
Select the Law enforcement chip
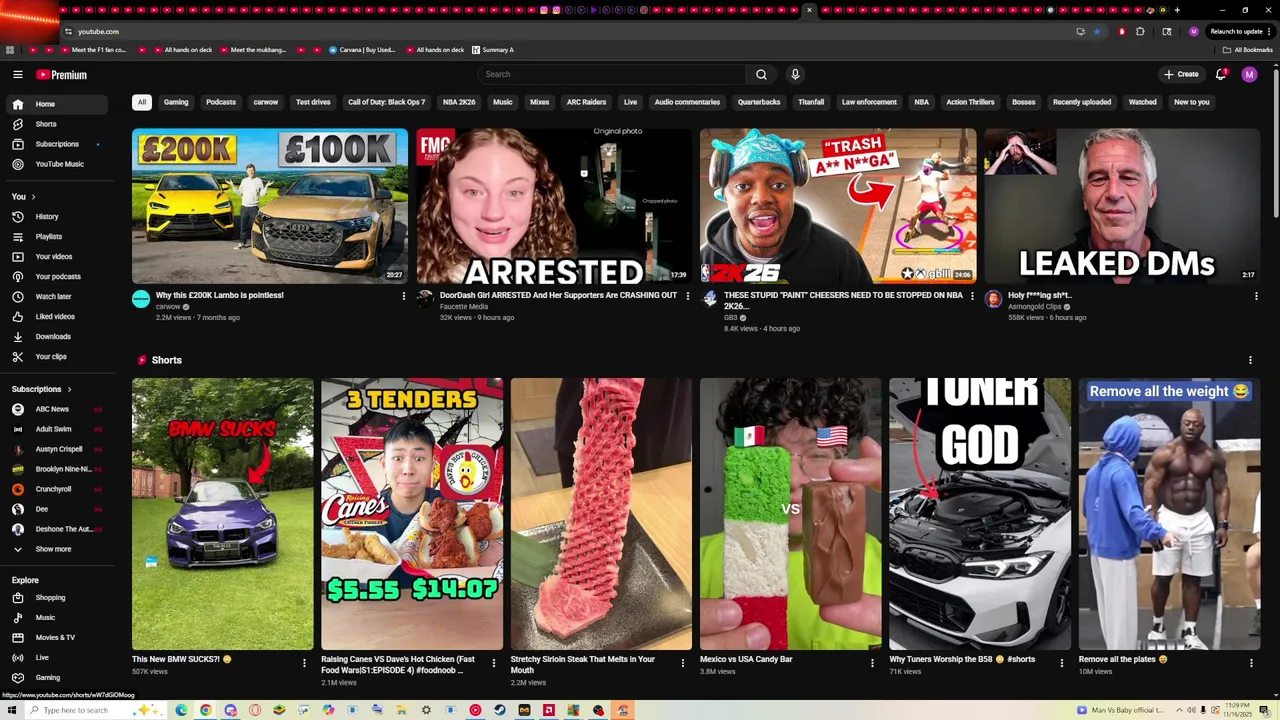click(x=869, y=102)
